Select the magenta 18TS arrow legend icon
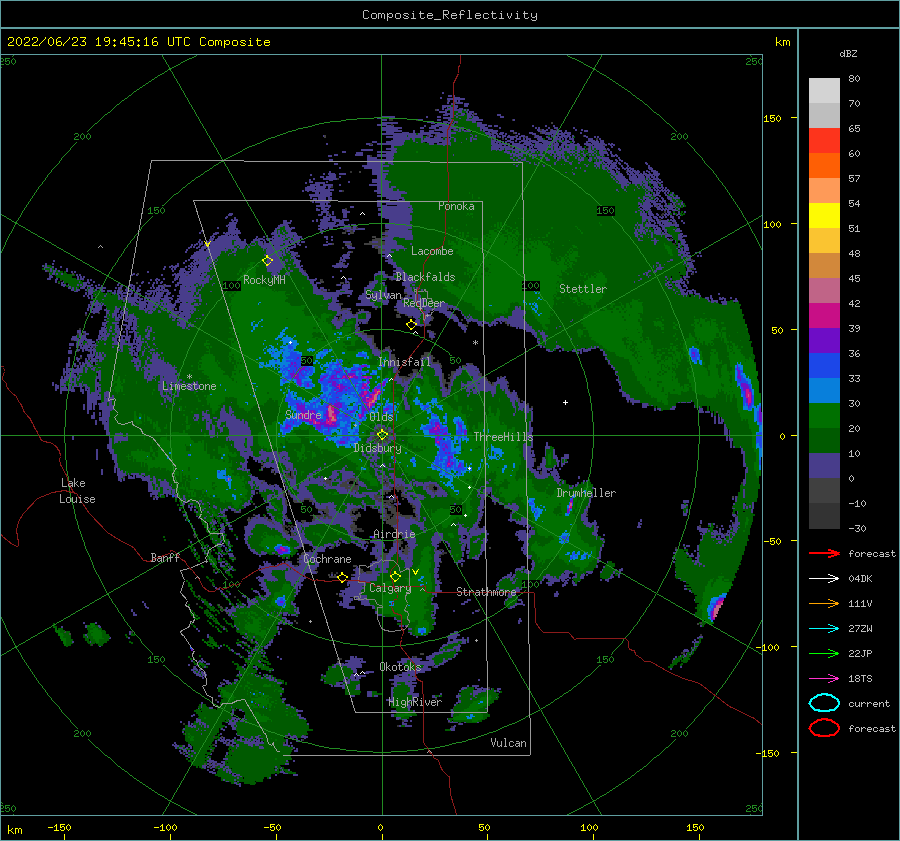 point(824,678)
